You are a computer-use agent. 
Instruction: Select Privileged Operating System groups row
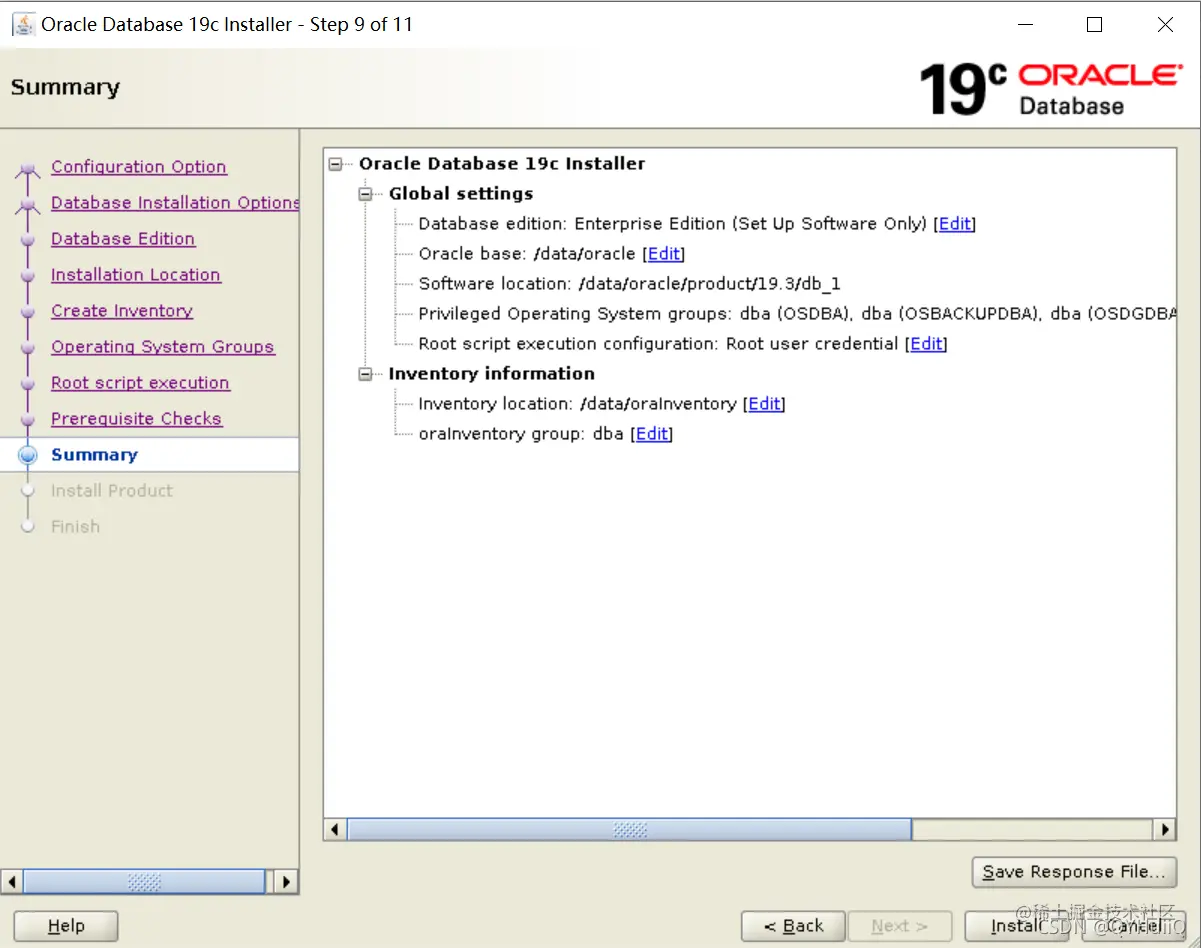pyautogui.click(x=797, y=314)
